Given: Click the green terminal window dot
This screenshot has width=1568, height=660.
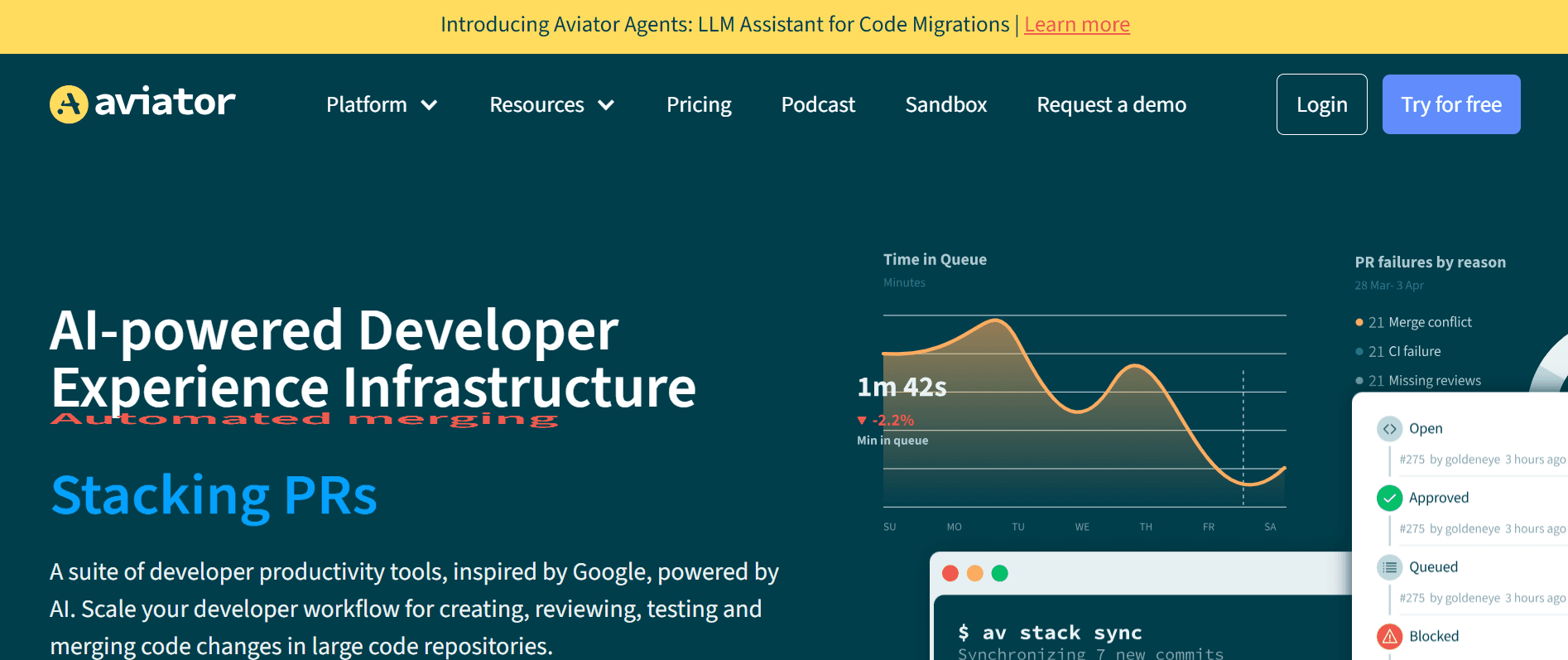Looking at the screenshot, I should [1000, 573].
